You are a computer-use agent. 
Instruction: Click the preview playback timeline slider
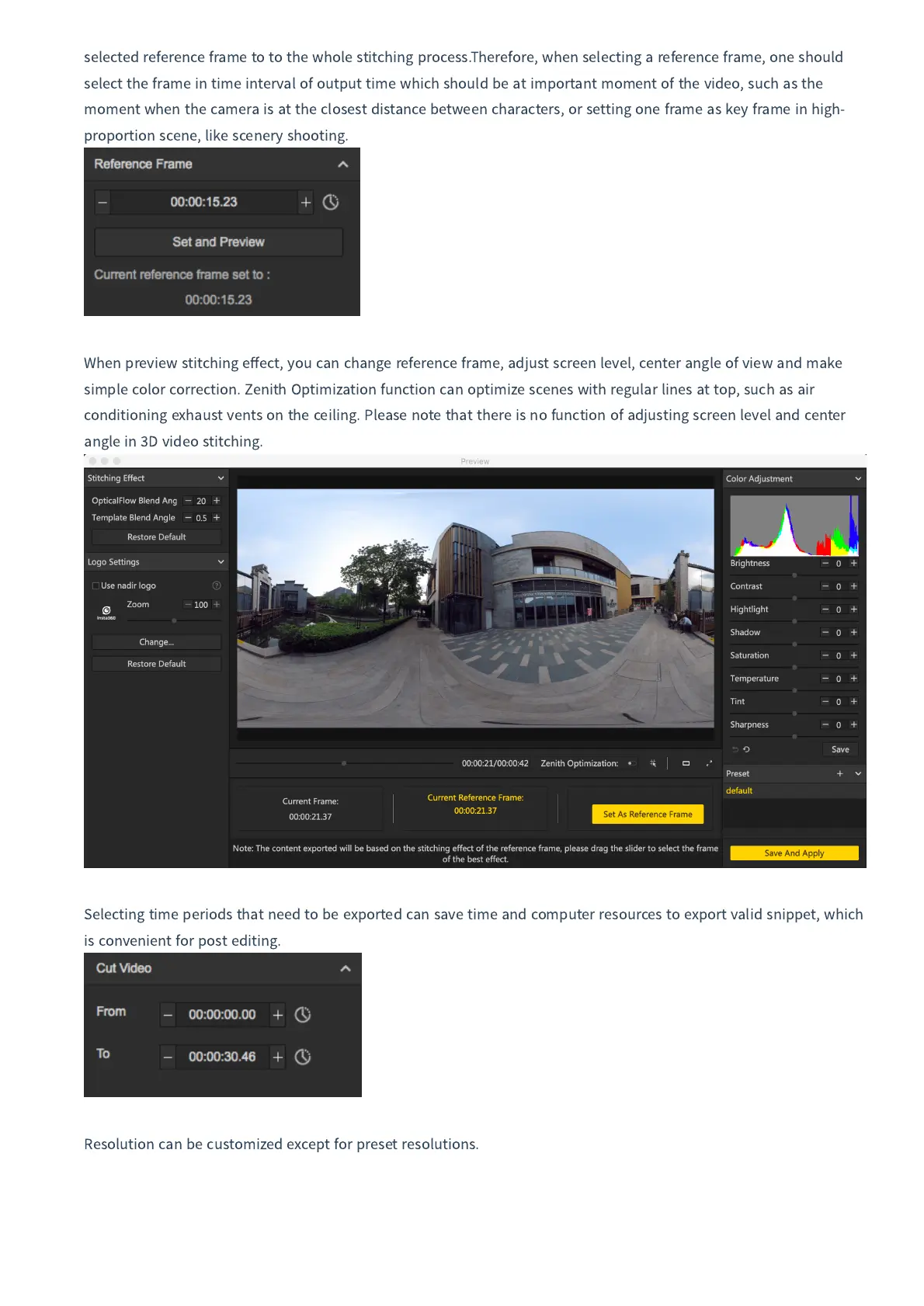tap(344, 763)
